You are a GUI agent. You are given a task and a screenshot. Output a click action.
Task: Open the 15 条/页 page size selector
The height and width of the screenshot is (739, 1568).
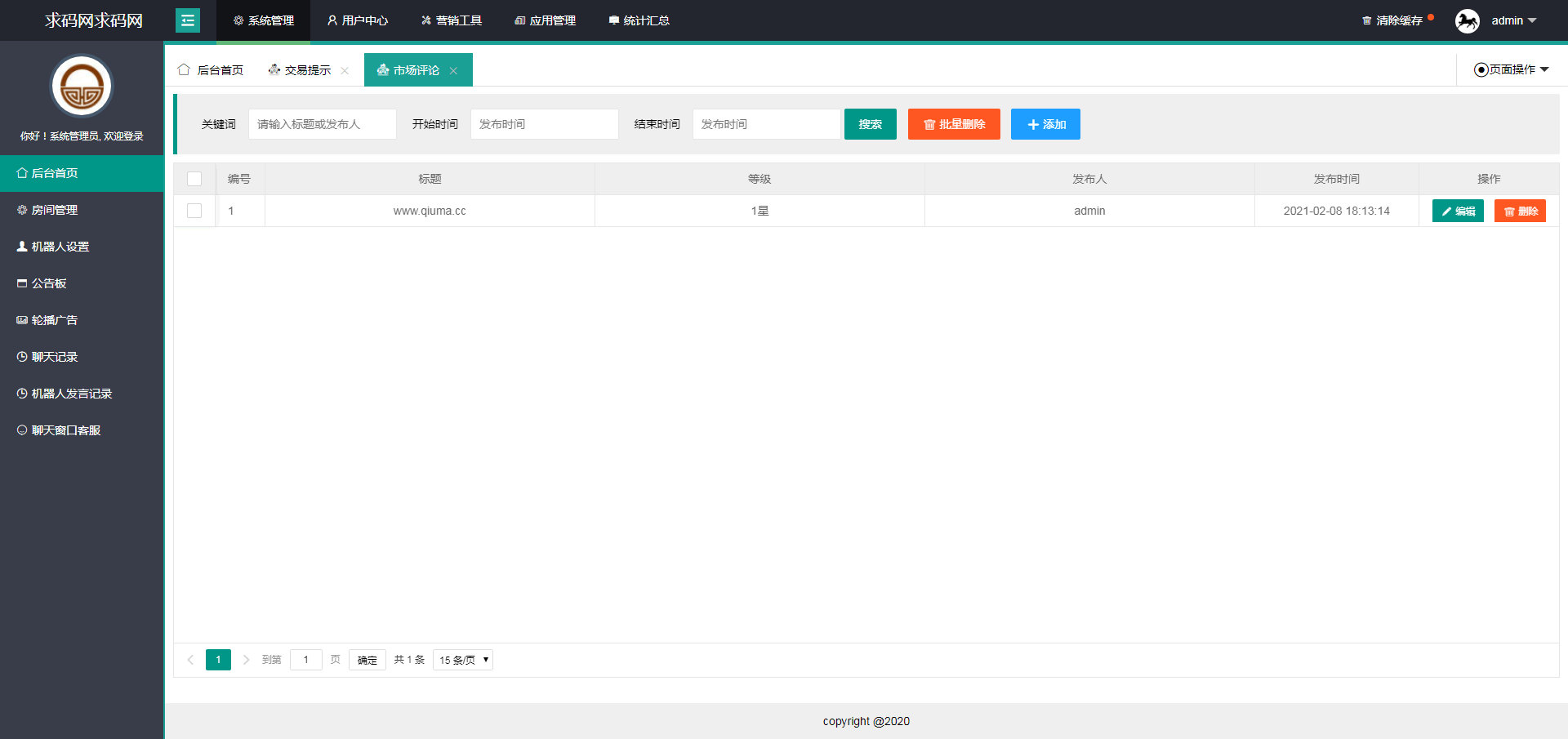463,660
